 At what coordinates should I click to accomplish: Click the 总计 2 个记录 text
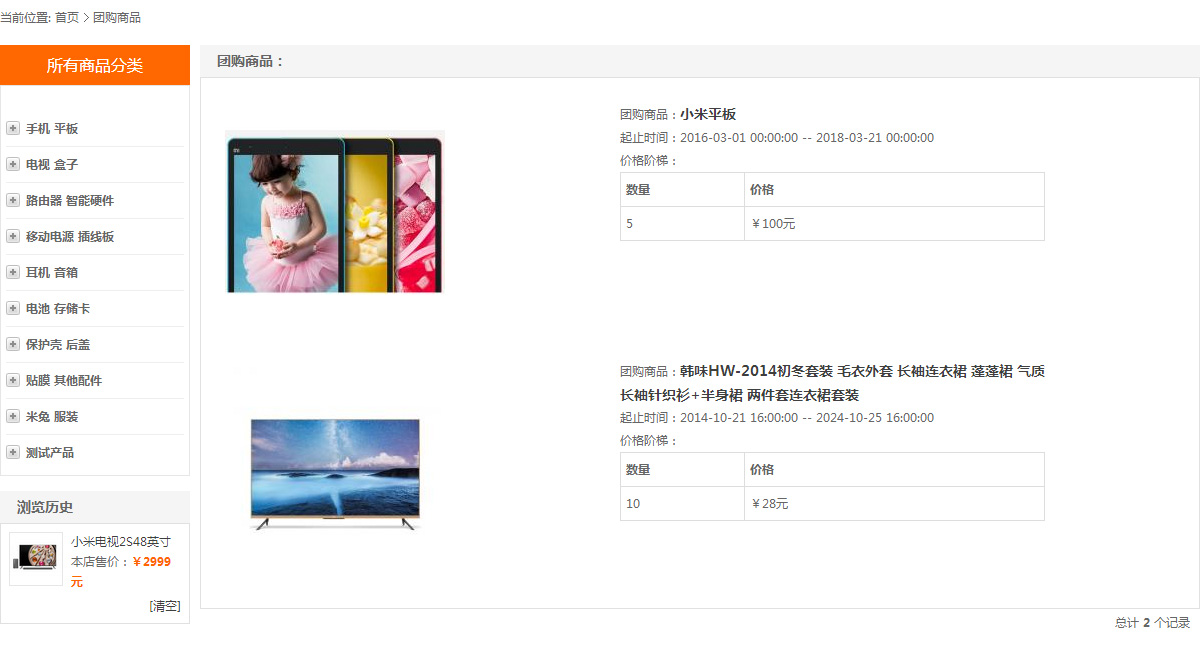(1152, 623)
